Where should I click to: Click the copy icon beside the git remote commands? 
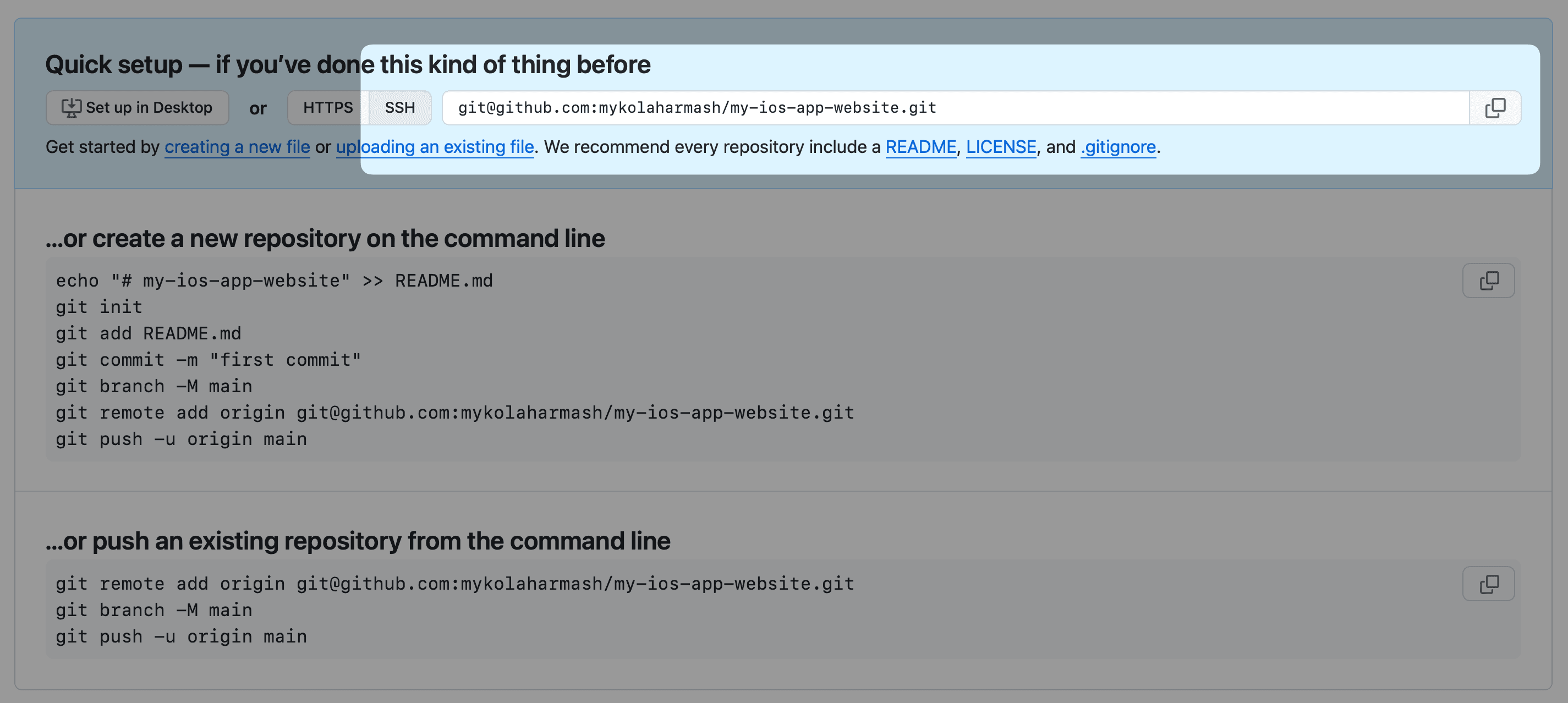coord(1488,583)
